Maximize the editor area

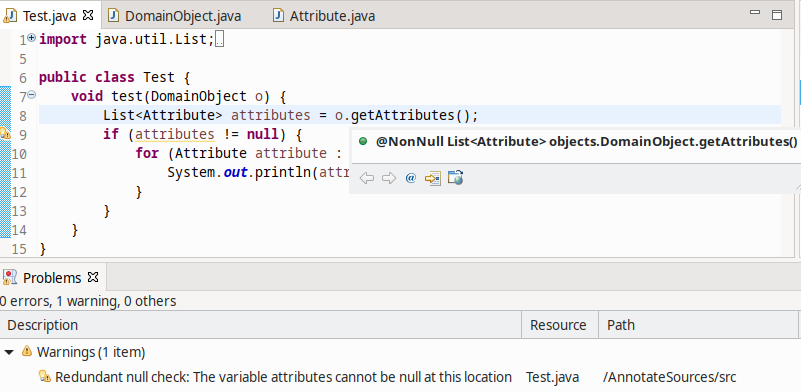pyautogui.click(x=776, y=15)
